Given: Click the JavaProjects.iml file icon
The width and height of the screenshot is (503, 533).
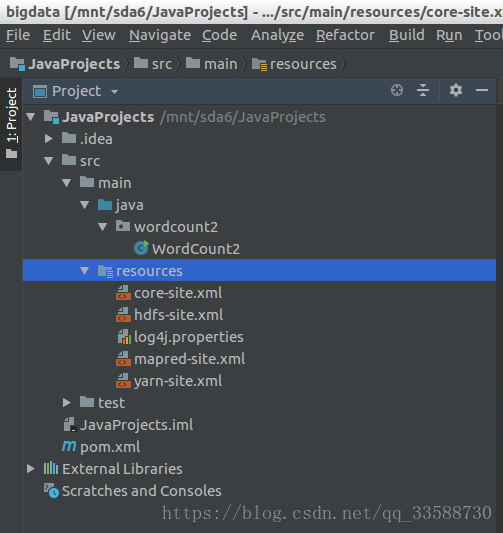Looking at the screenshot, I should (x=70, y=425).
